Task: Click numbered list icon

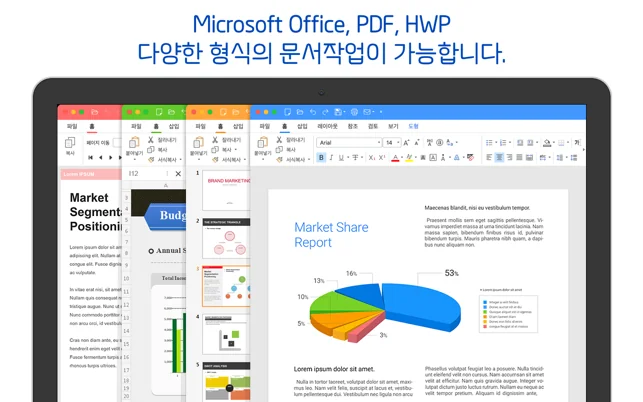Action: click(503, 142)
